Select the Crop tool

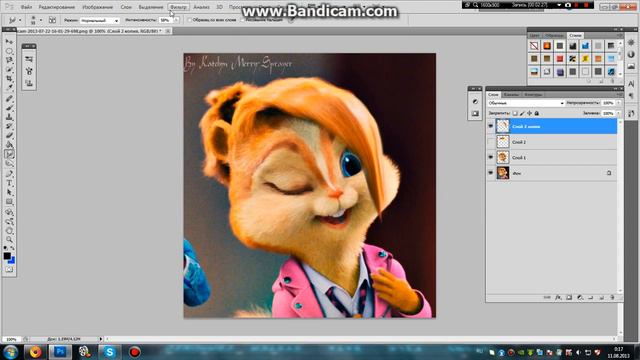tap(9, 78)
